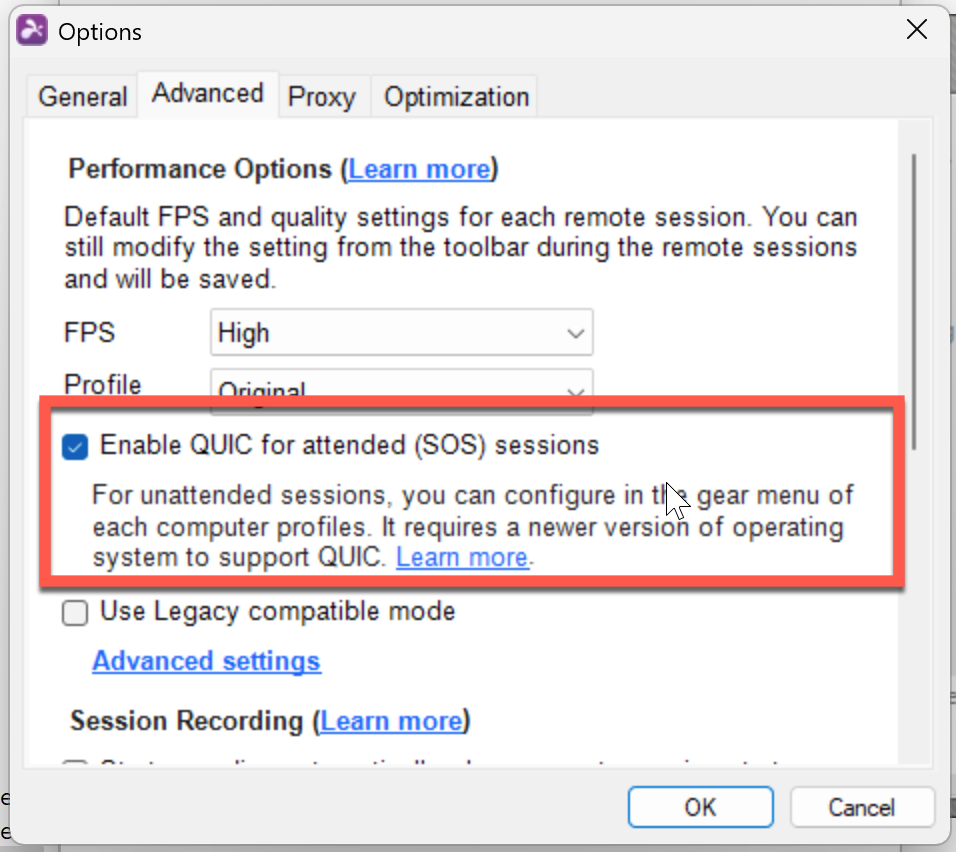
Task: Open Advanced settings
Action: [x=206, y=661]
